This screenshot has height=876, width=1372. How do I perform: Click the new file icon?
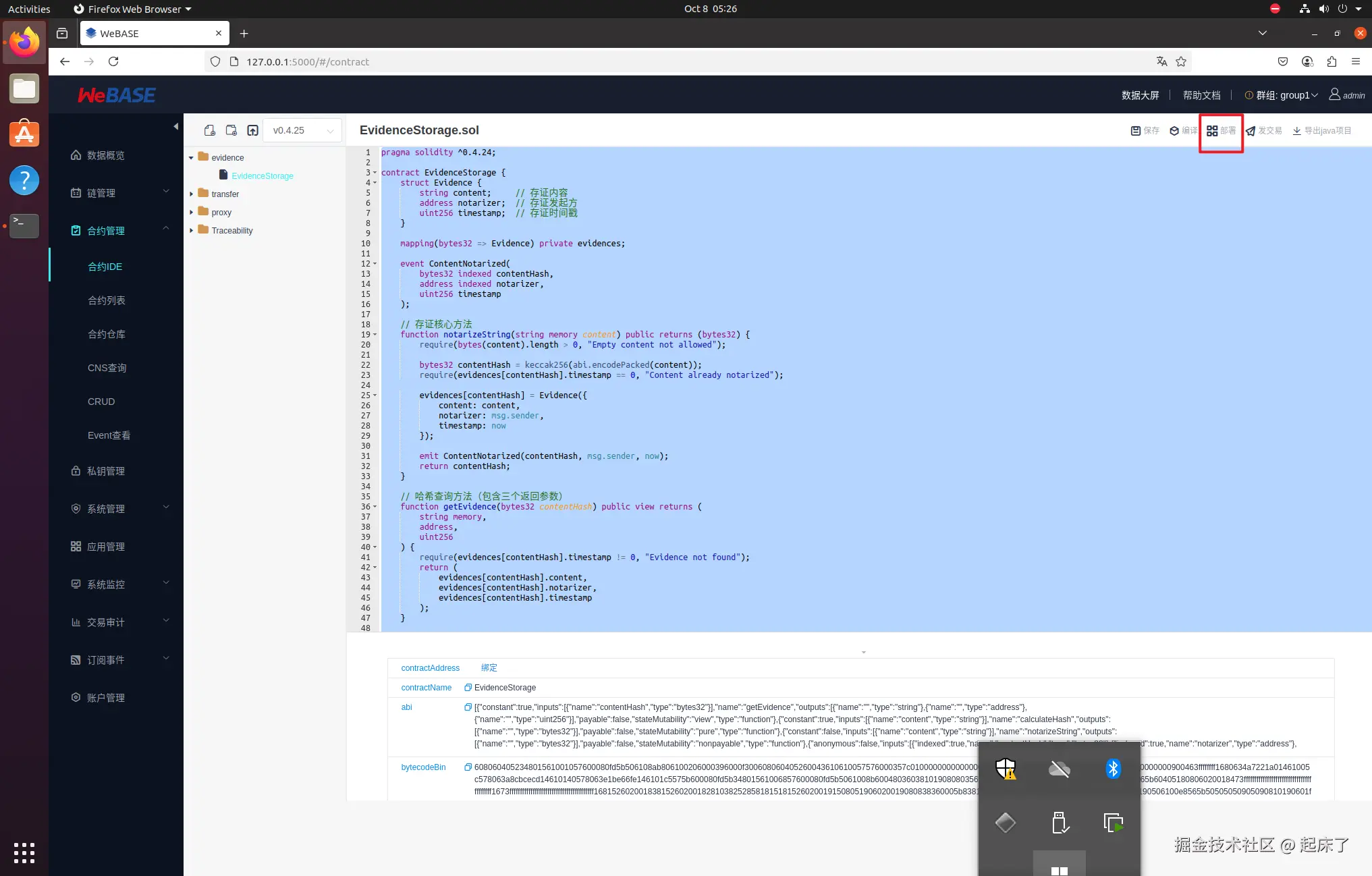coord(210,130)
